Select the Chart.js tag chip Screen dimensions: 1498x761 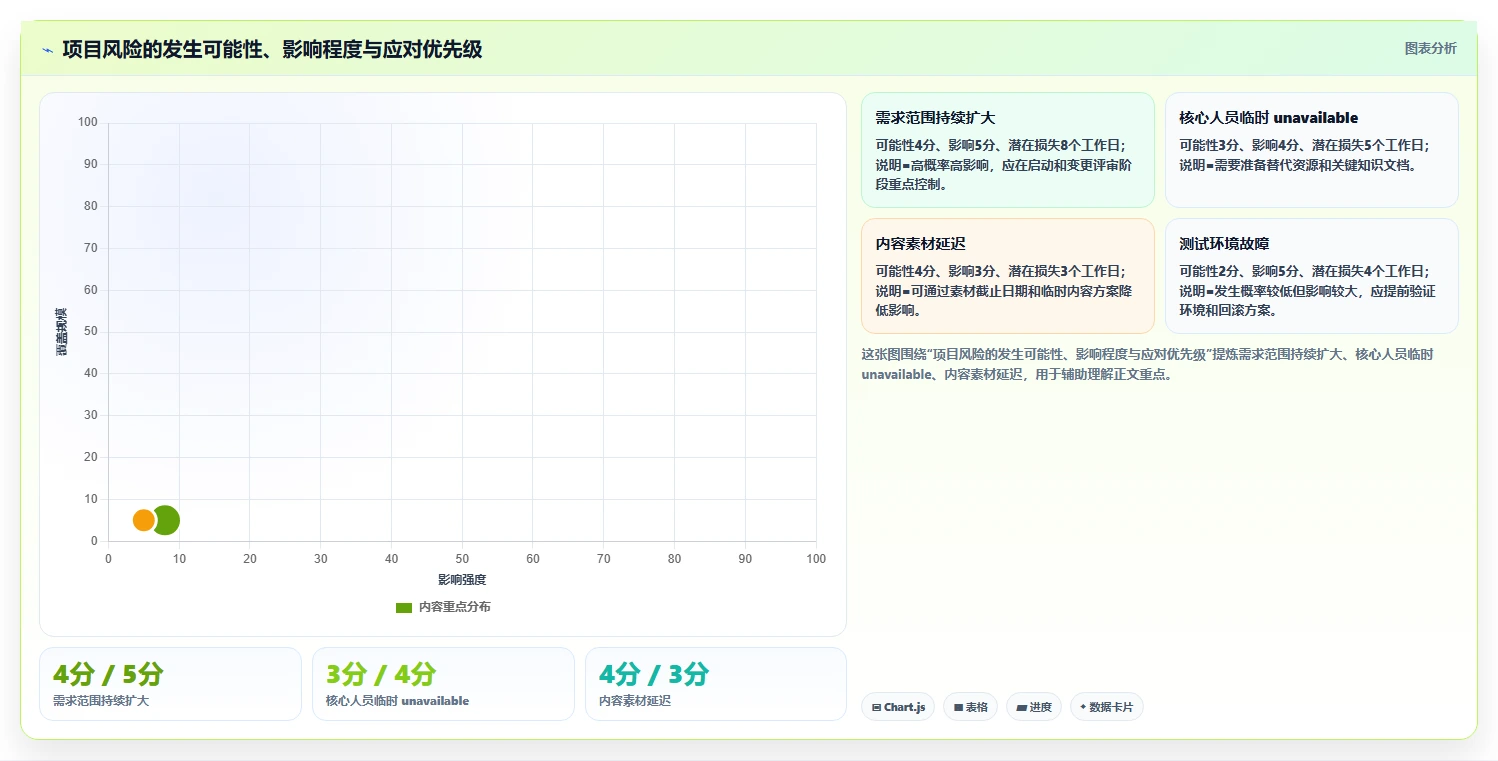point(898,707)
